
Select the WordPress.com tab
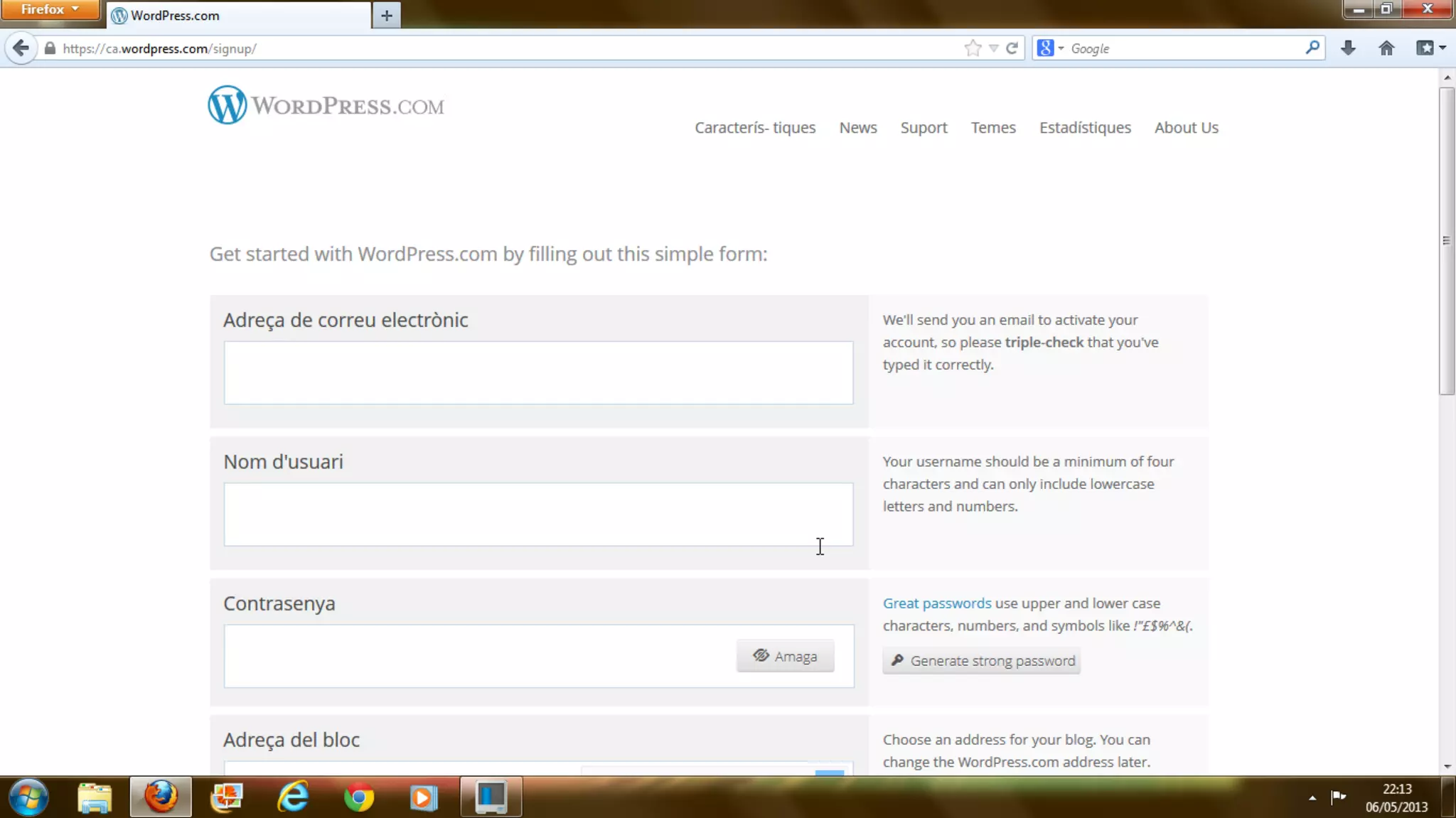point(238,15)
